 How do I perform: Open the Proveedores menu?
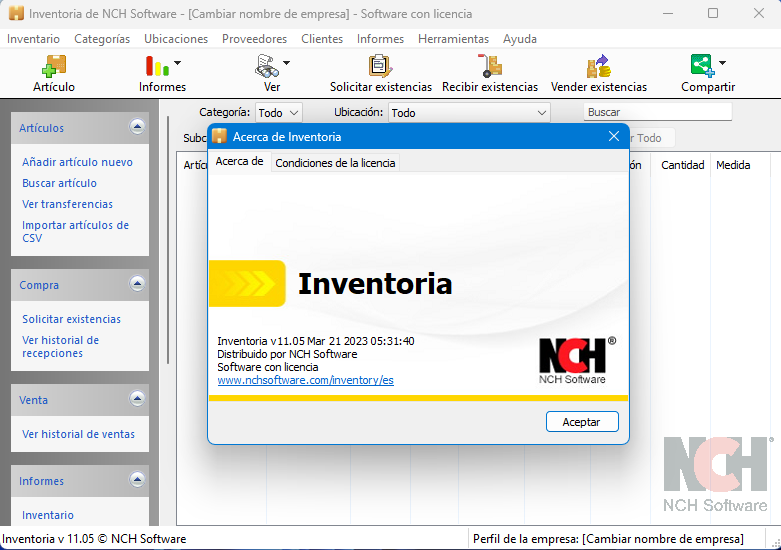coord(255,39)
